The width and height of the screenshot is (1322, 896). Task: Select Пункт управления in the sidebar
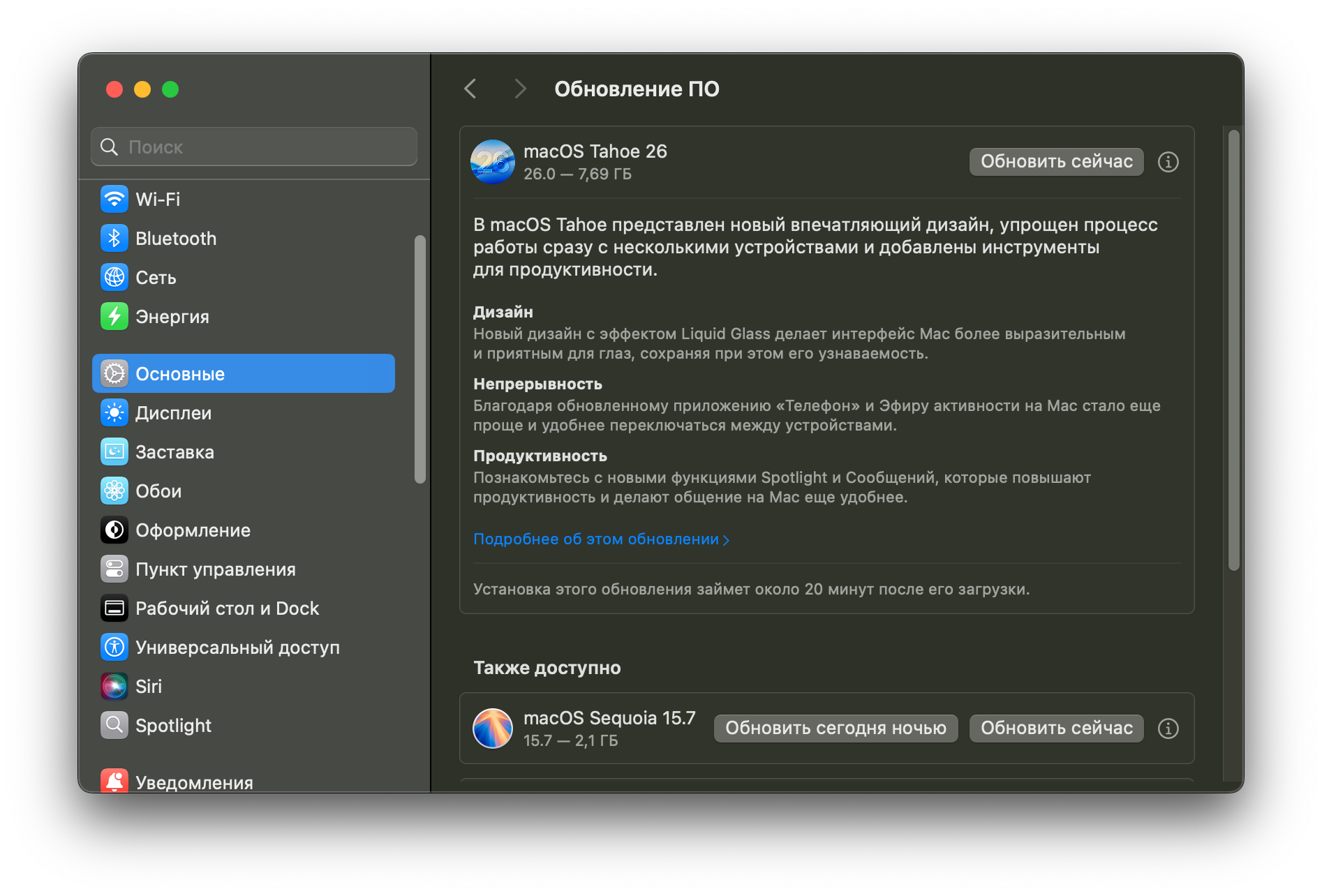(x=244, y=569)
